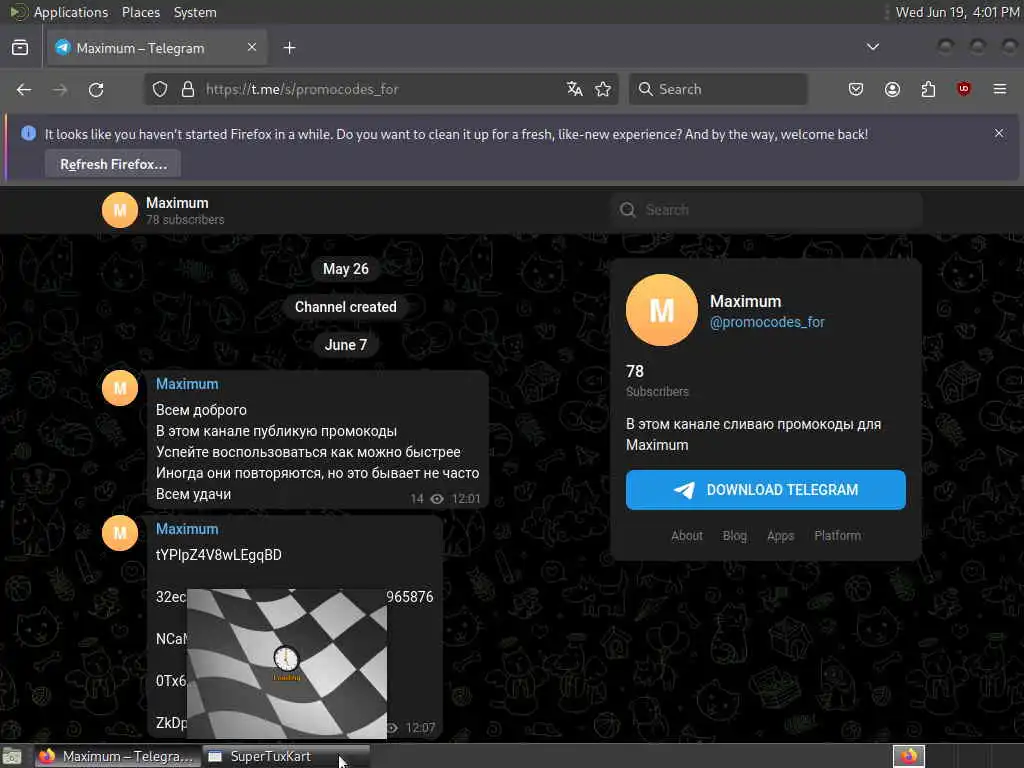The height and width of the screenshot is (768, 1024).
Task: Open the Firefox View recent browsing icon
Action: coord(20,48)
